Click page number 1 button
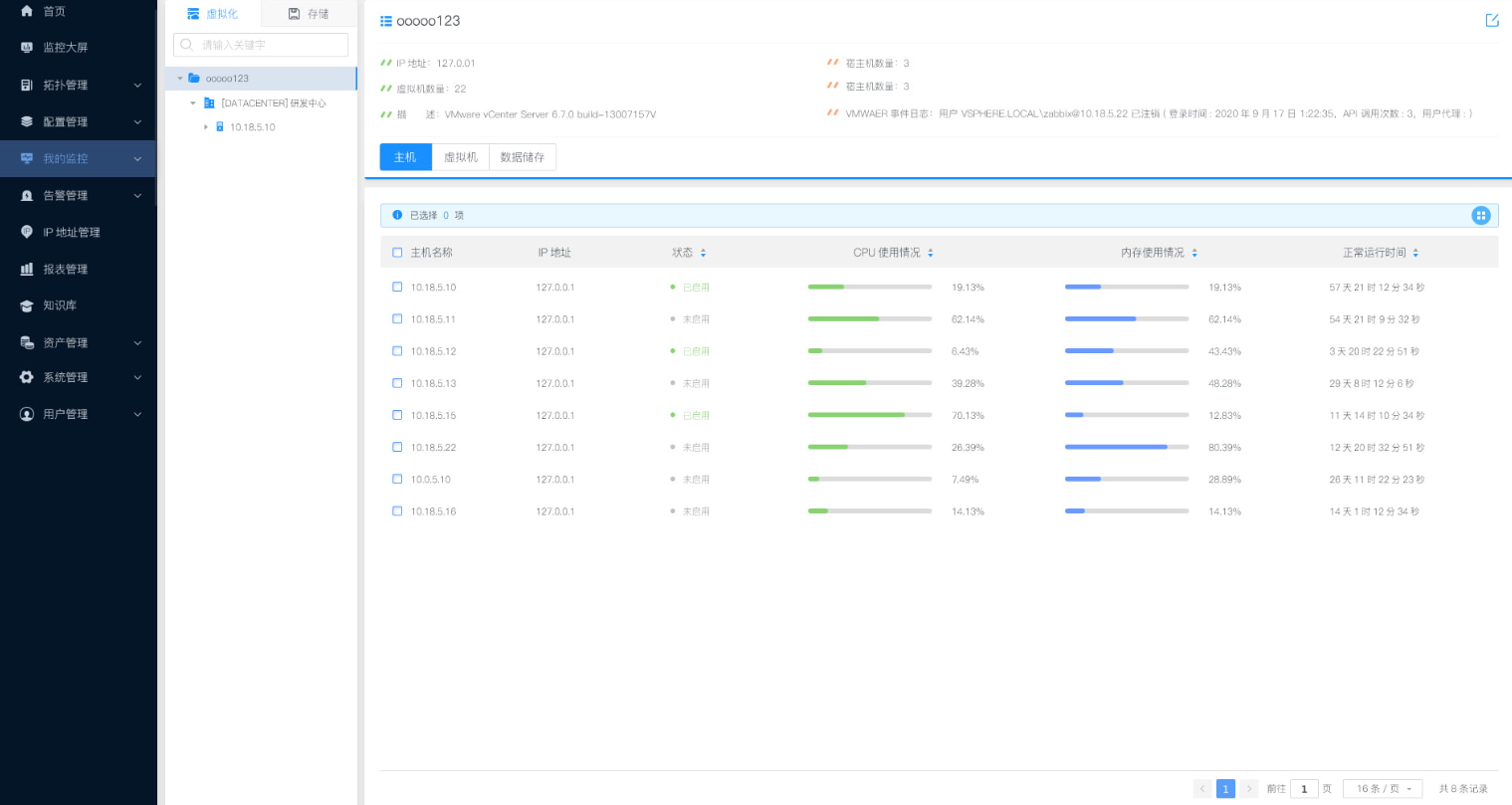 1225,788
